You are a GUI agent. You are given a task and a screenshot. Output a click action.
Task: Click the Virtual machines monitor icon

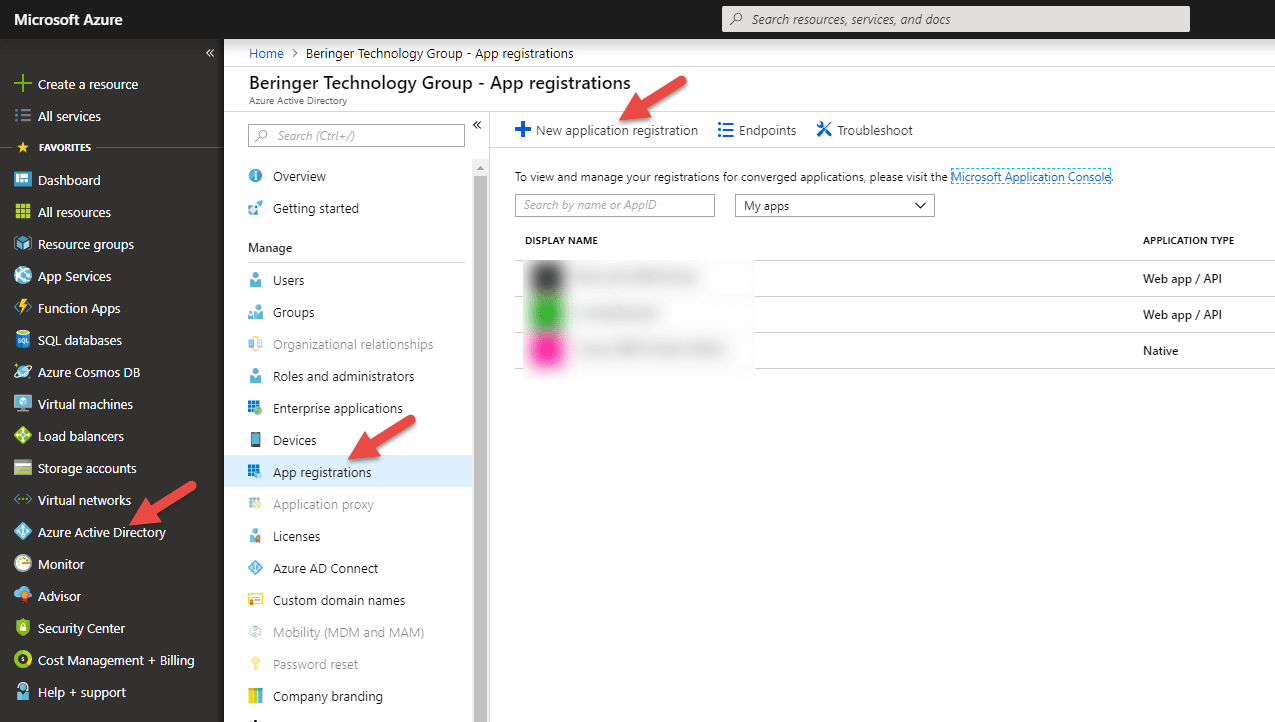tap(23, 404)
